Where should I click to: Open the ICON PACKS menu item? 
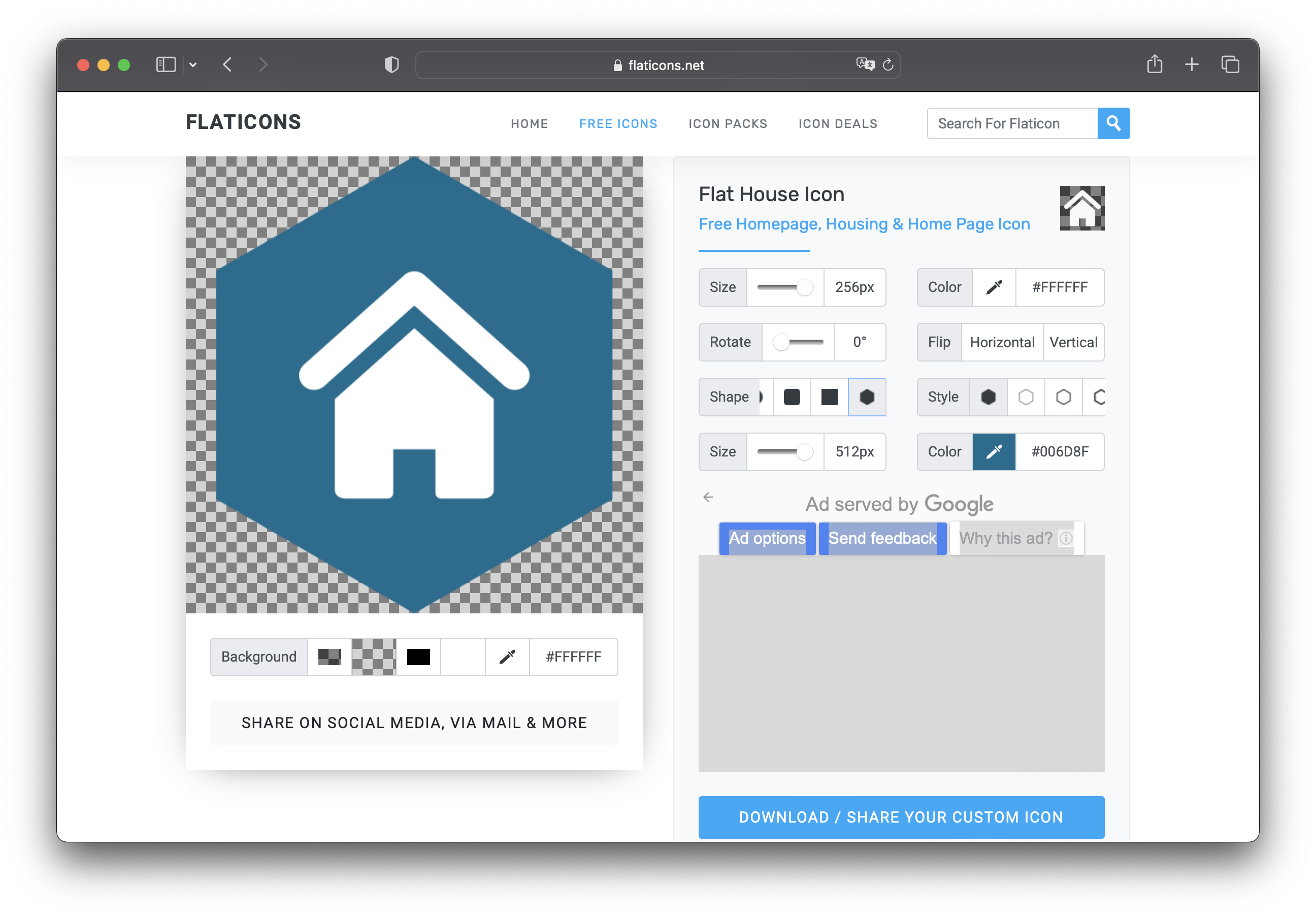click(728, 124)
